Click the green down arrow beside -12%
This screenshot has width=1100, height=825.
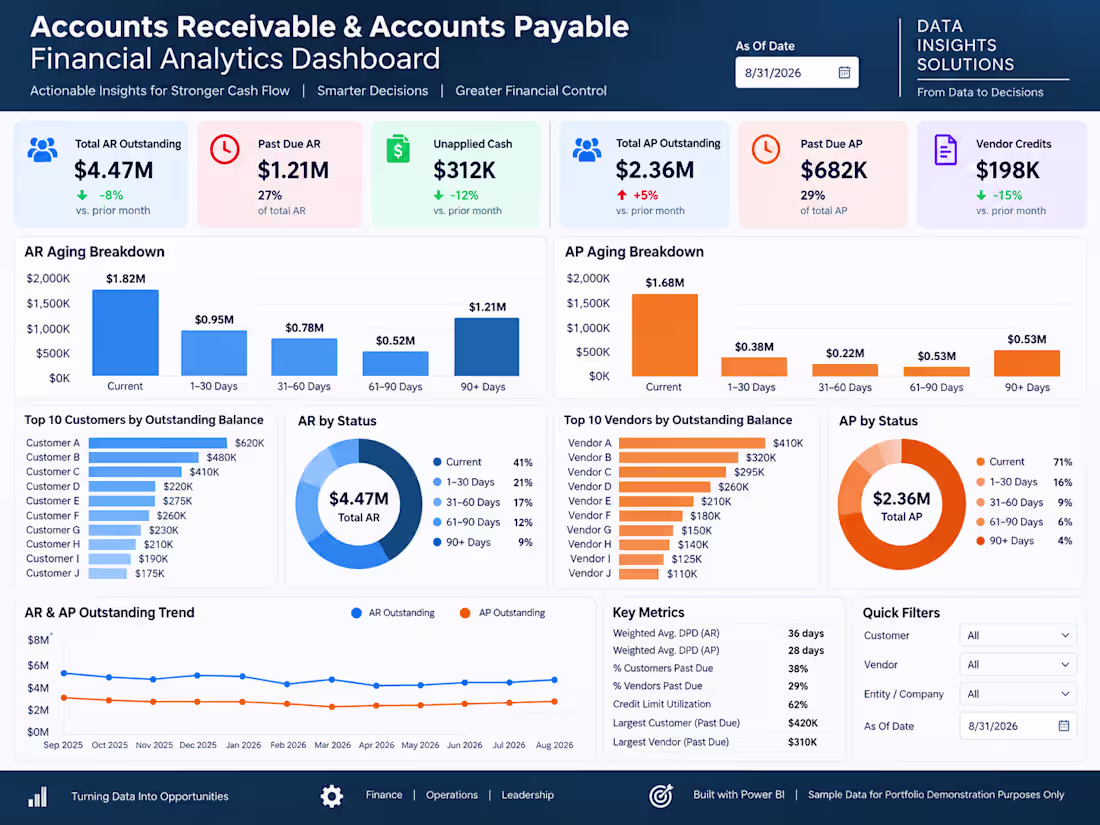[438, 195]
